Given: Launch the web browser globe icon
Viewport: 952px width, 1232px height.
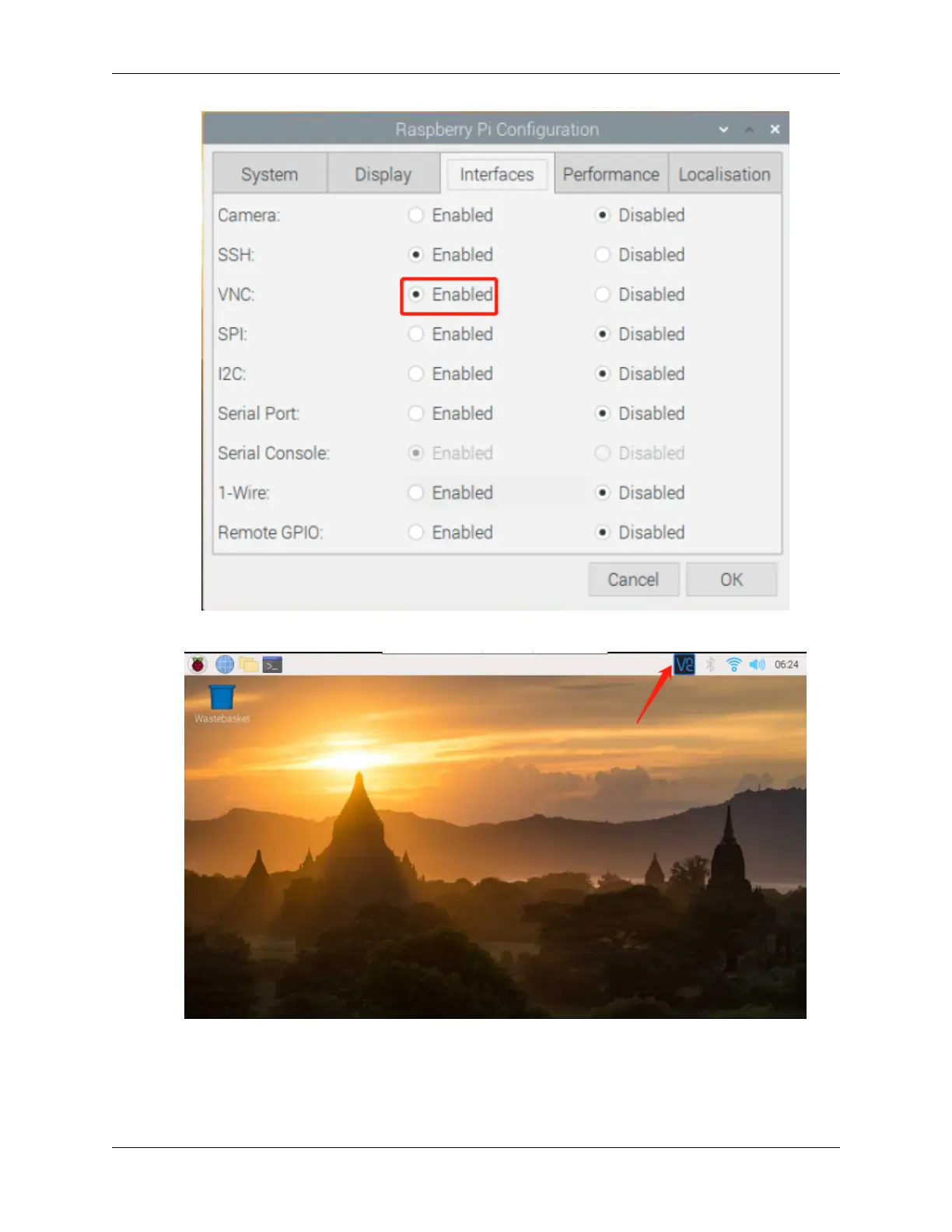Looking at the screenshot, I should [x=225, y=664].
